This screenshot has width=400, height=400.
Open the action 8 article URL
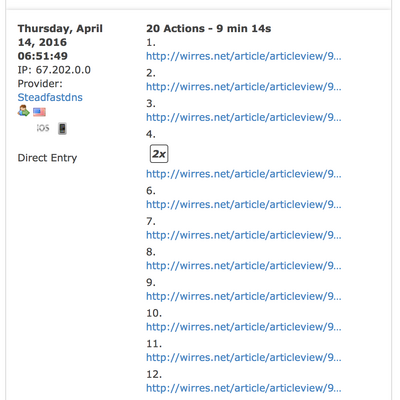244,266
